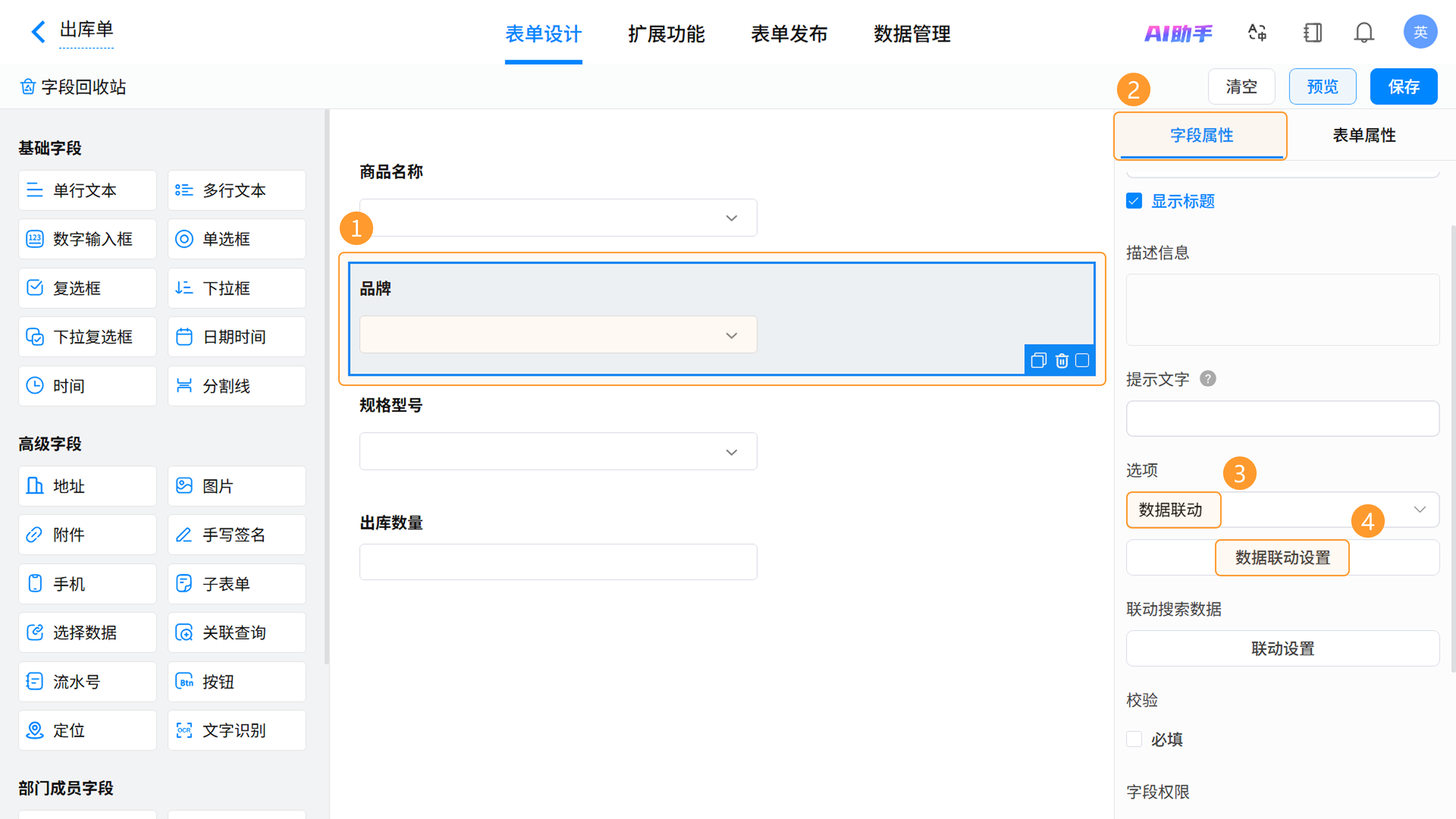Copy the selected 品牌 field
1456x819 pixels.
1038,361
